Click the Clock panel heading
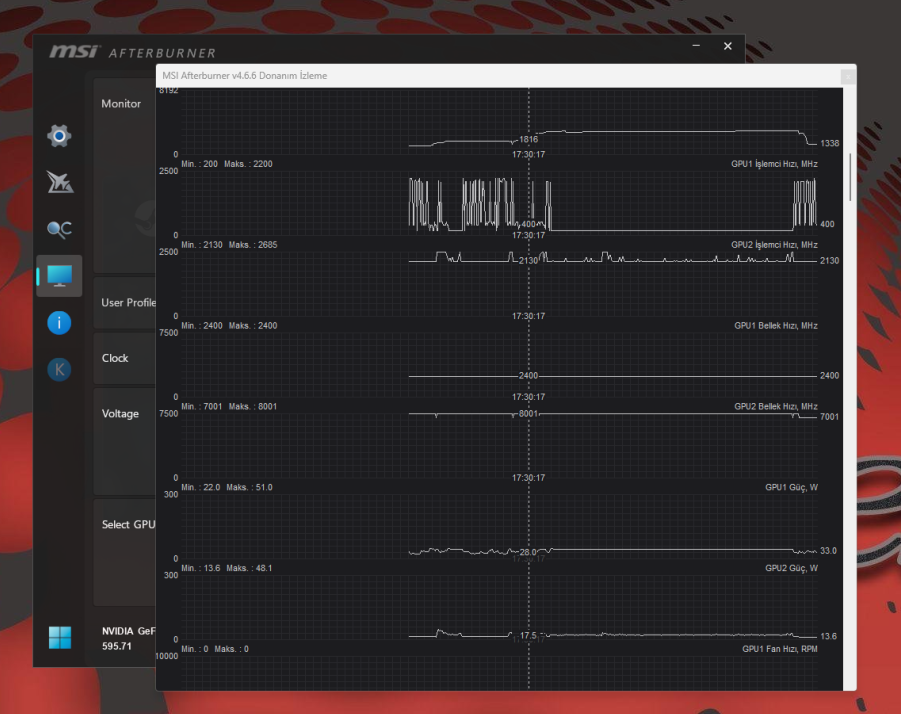Image resolution: width=901 pixels, height=714 pixels. tap(115, 358)
